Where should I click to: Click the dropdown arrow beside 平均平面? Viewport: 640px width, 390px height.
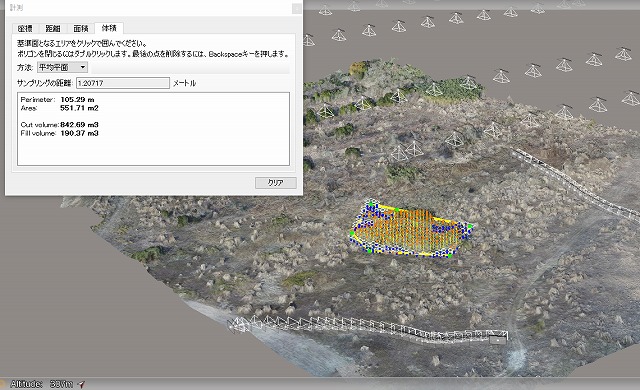(83, 67)
